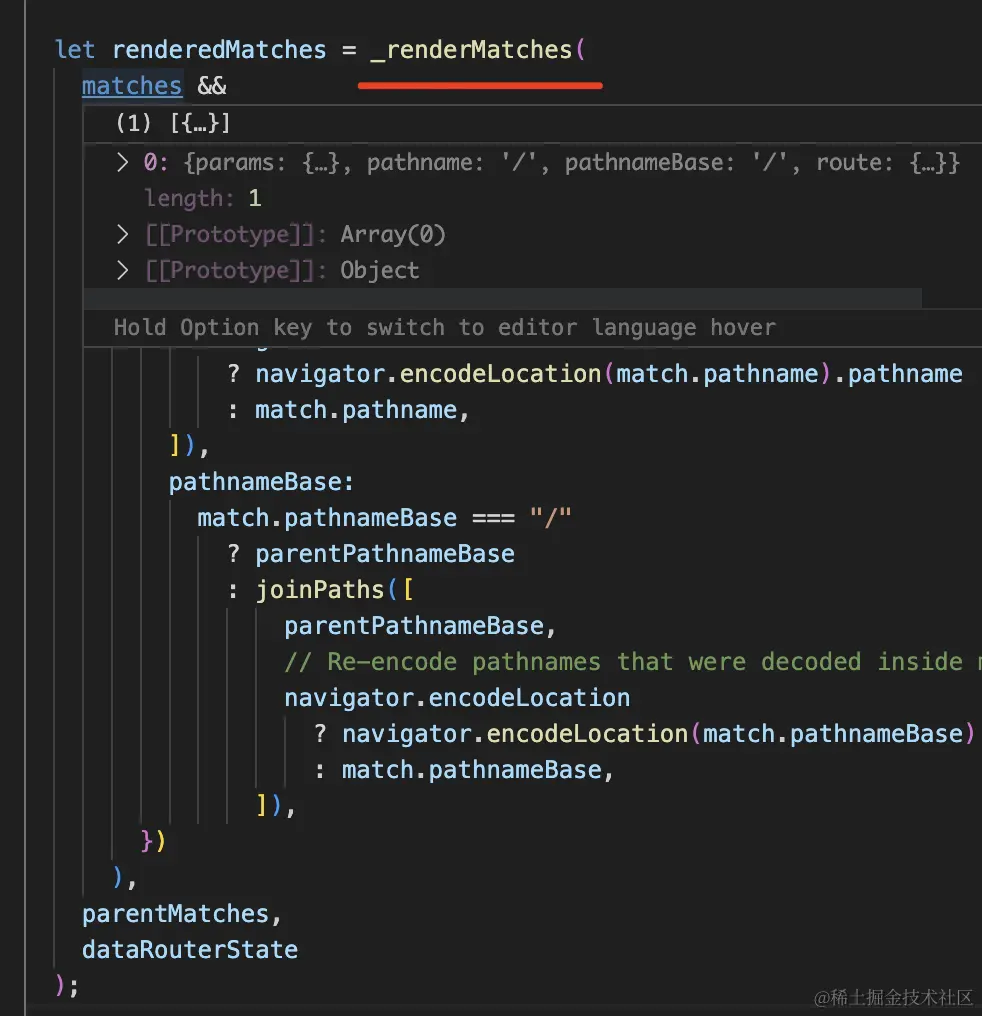Image resolution: width=982 pixels, height=1016 pixels.
Task: Expand the [[Prototype]]: Array(0) row
Action: point(122,234)
